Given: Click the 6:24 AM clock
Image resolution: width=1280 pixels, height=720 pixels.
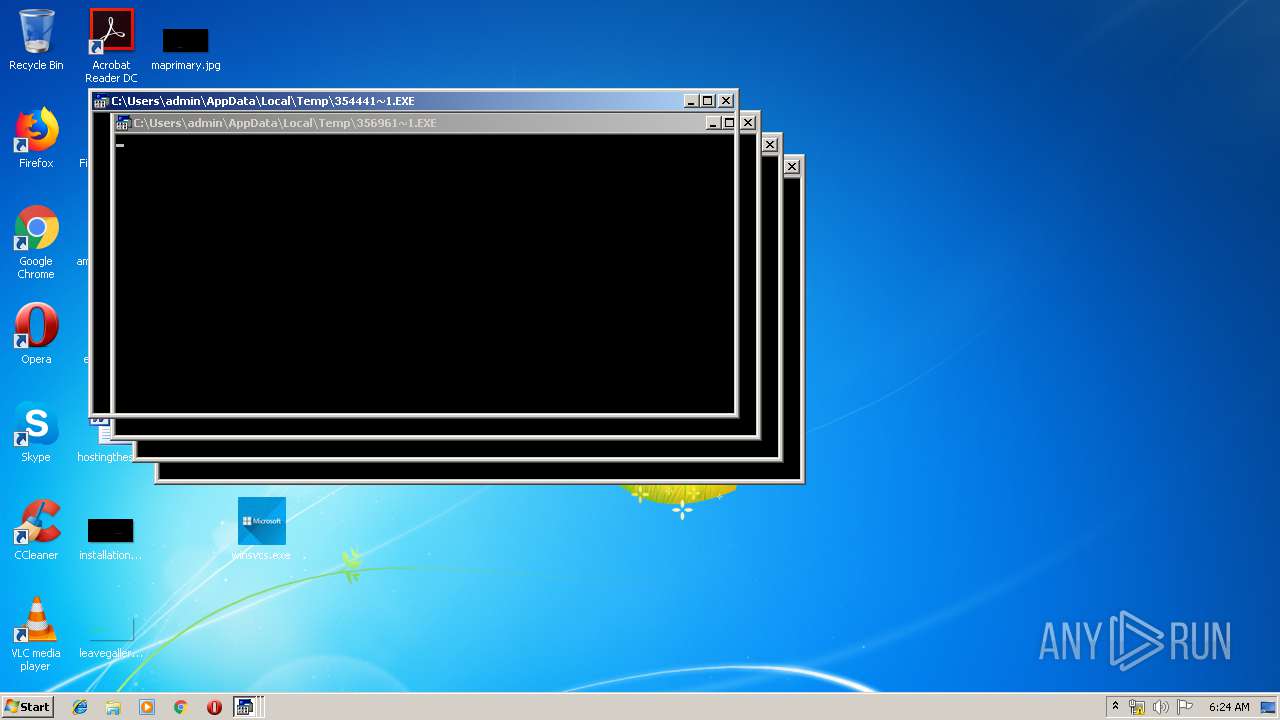Looking at the screenshot, I should (1229, 707).
